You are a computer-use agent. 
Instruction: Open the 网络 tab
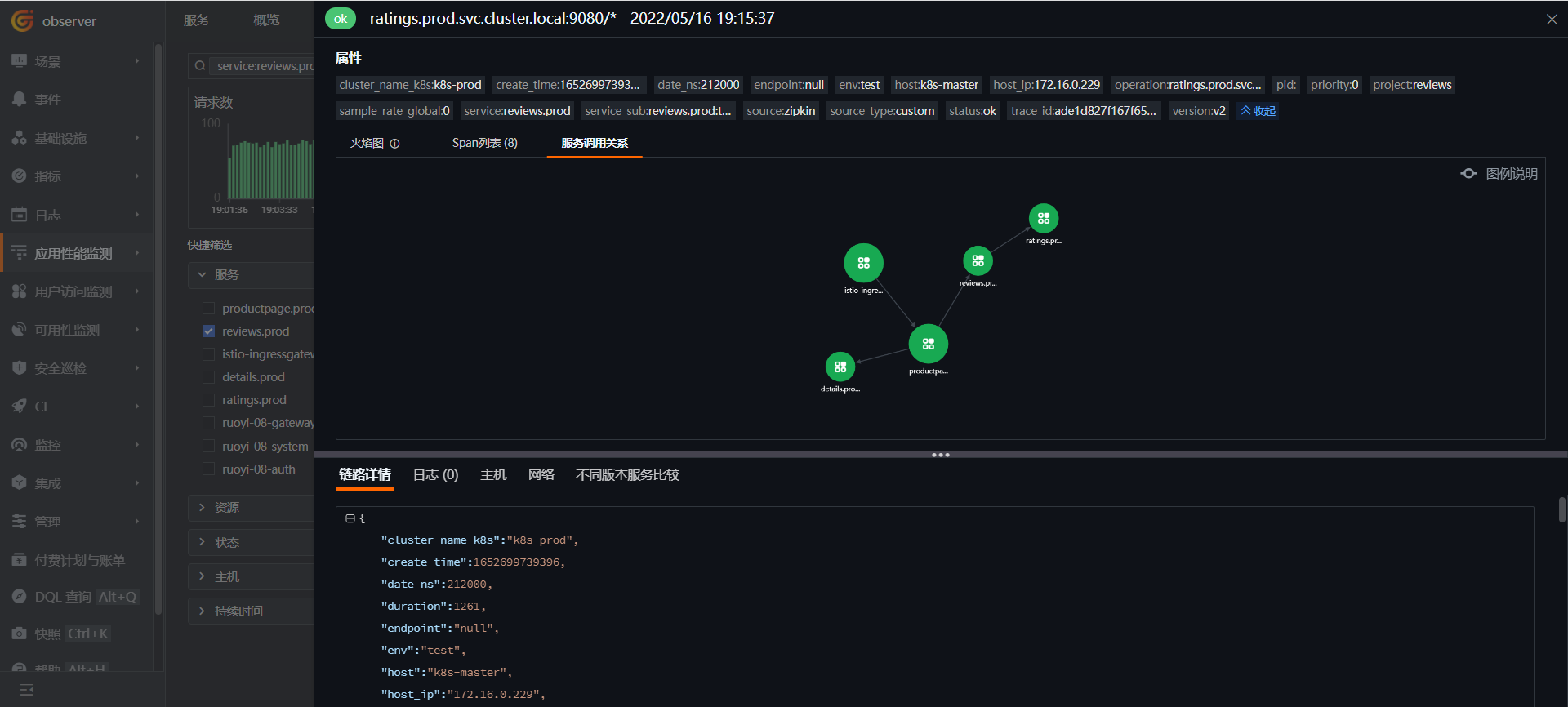541,475
